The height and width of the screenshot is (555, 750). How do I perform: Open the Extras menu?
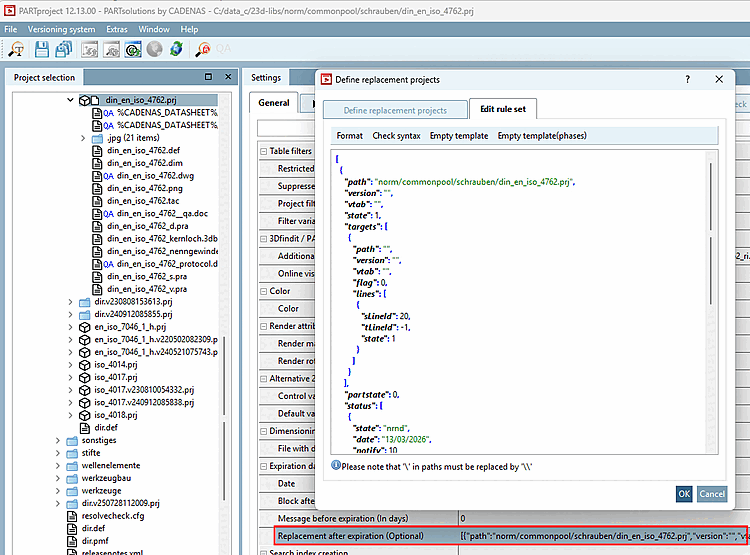coord(117,29)
